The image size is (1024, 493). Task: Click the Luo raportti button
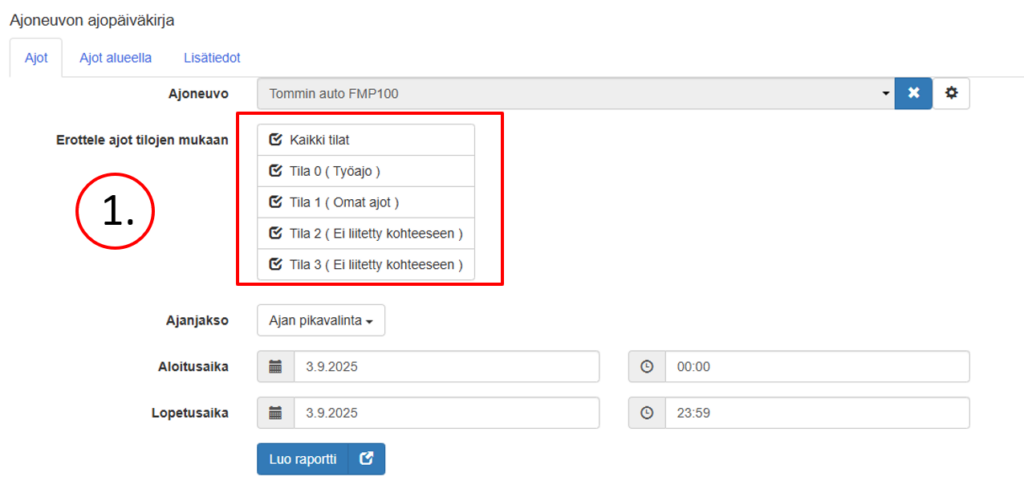(x=303, y=459)
